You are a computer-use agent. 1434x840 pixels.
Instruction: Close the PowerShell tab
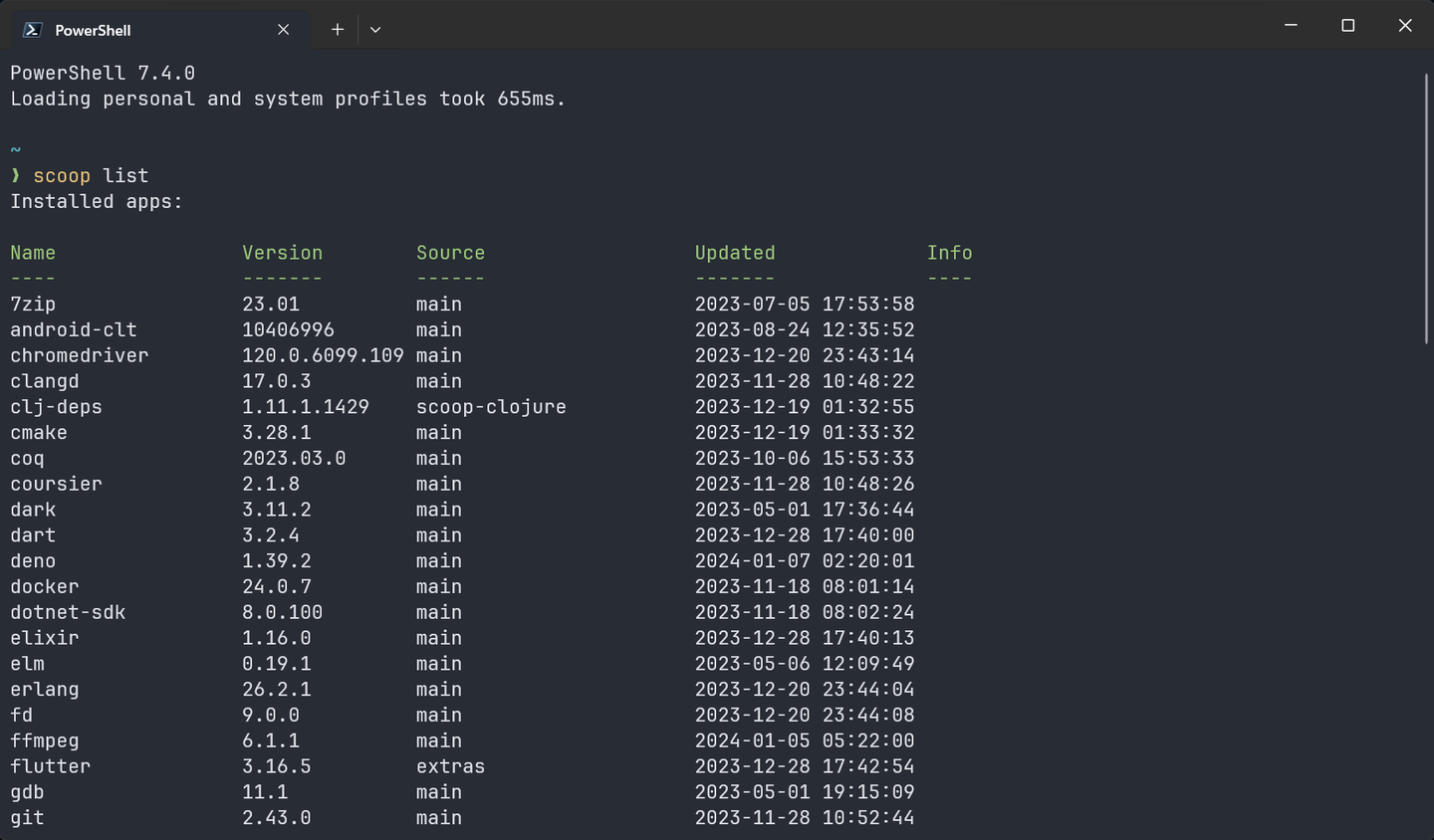click(284, 30)
